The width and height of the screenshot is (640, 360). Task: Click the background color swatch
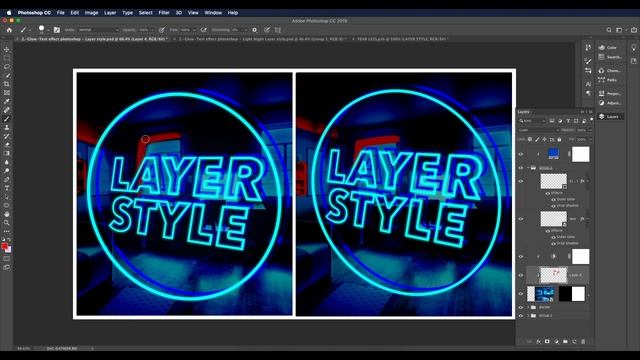(x=9, y=250)
